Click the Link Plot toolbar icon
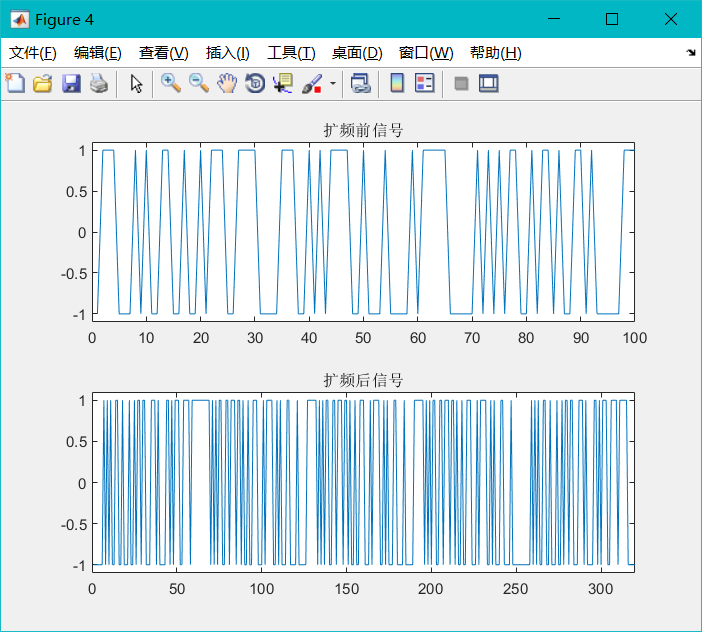 click(x=360, y=83)
